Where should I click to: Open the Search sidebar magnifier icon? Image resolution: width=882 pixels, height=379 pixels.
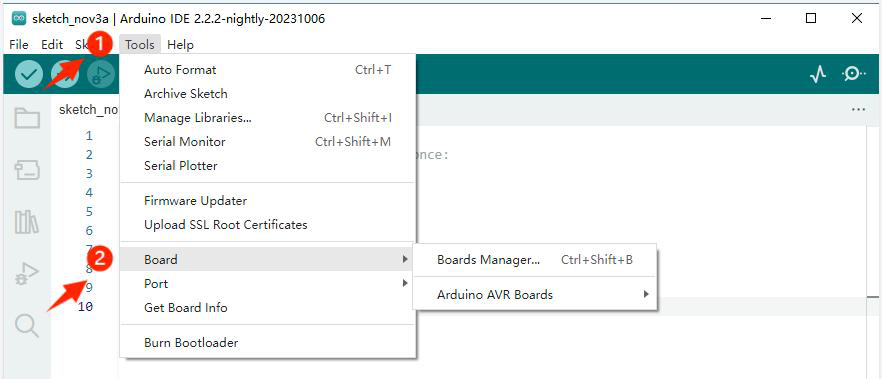click(27, 326)
